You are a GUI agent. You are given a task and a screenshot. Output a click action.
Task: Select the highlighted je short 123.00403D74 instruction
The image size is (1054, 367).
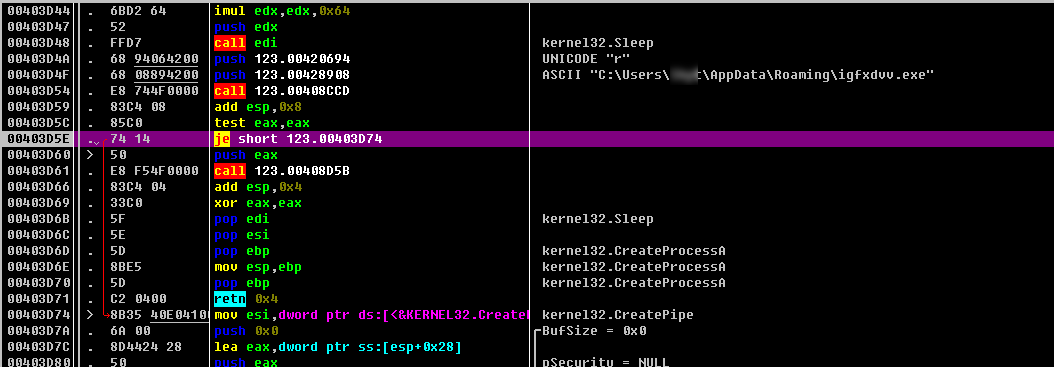coord(300,139)
